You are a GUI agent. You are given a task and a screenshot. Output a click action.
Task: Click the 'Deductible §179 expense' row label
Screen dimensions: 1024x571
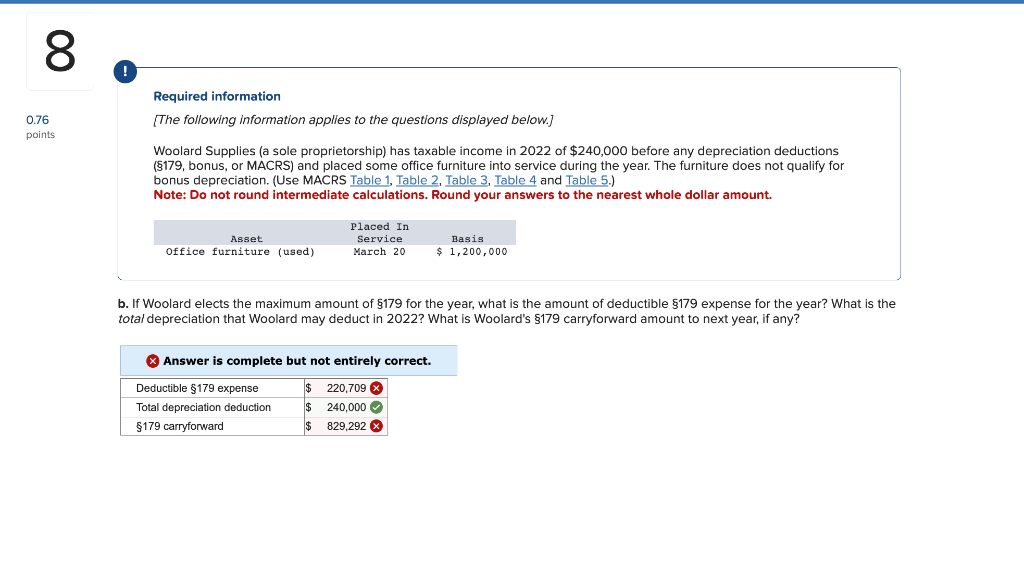(197, 388)
